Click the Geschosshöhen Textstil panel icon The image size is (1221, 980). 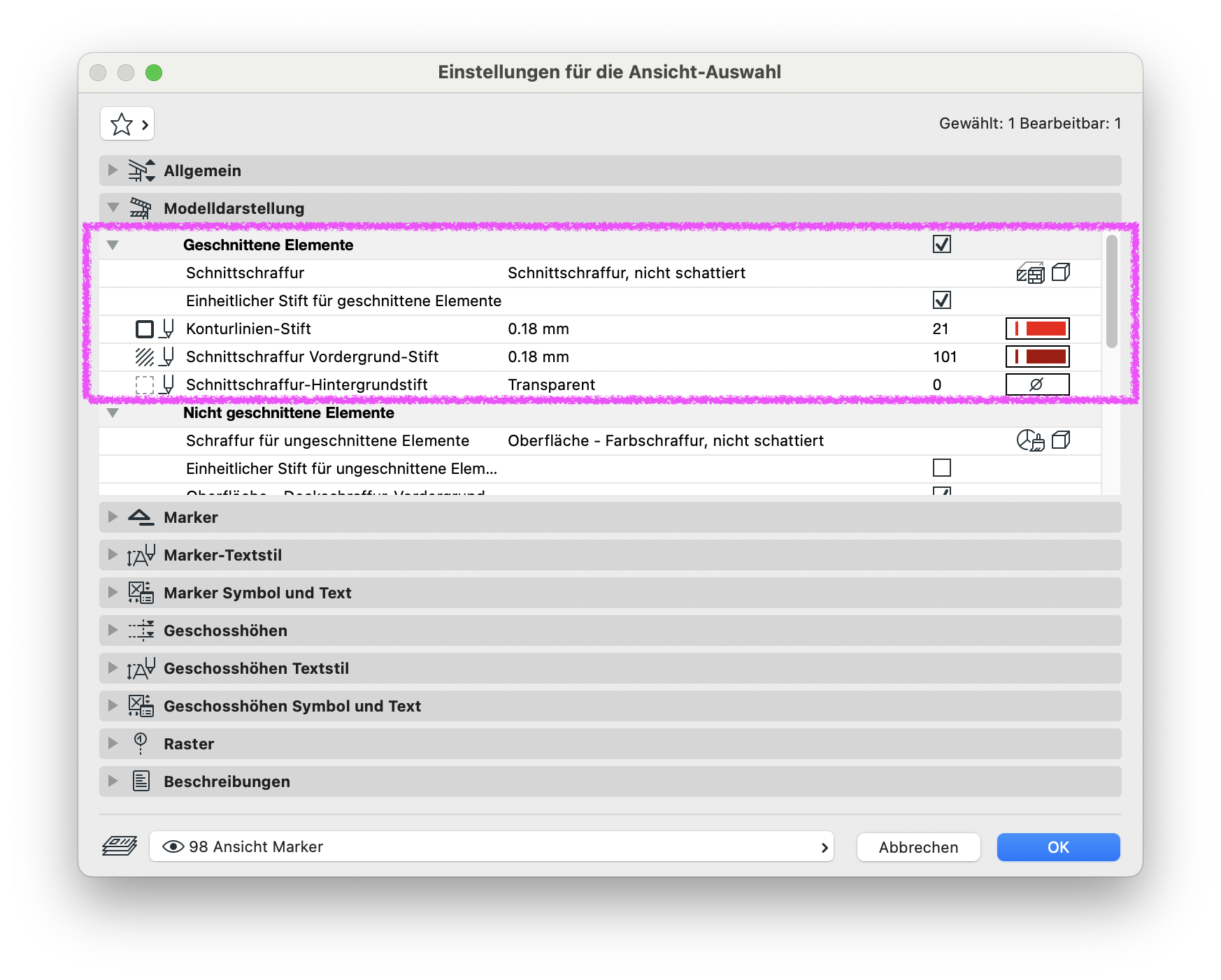tap(141, 668)
